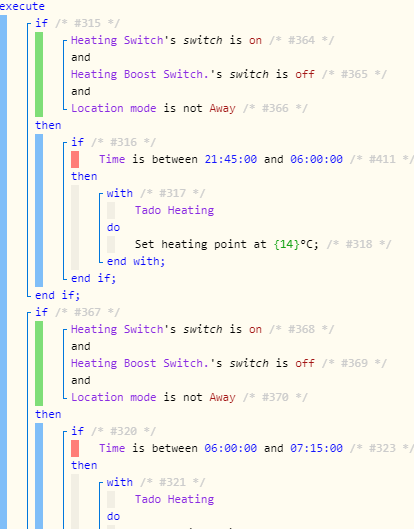Click Heating Switch condition #368
This screenshot has width=414, height=529.
[202, 329]
